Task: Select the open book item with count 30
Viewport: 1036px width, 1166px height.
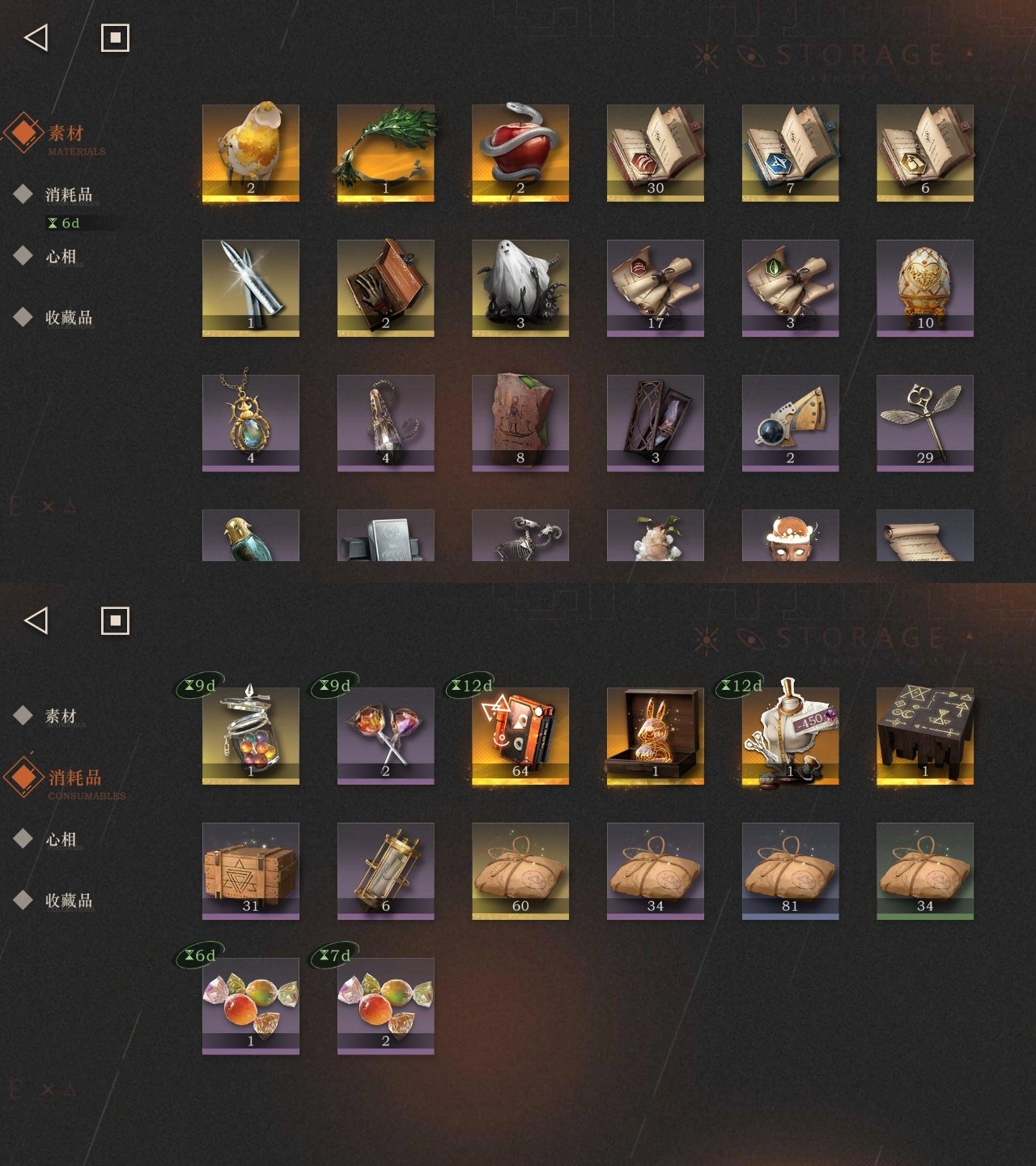Action: [x=656, y=153]
